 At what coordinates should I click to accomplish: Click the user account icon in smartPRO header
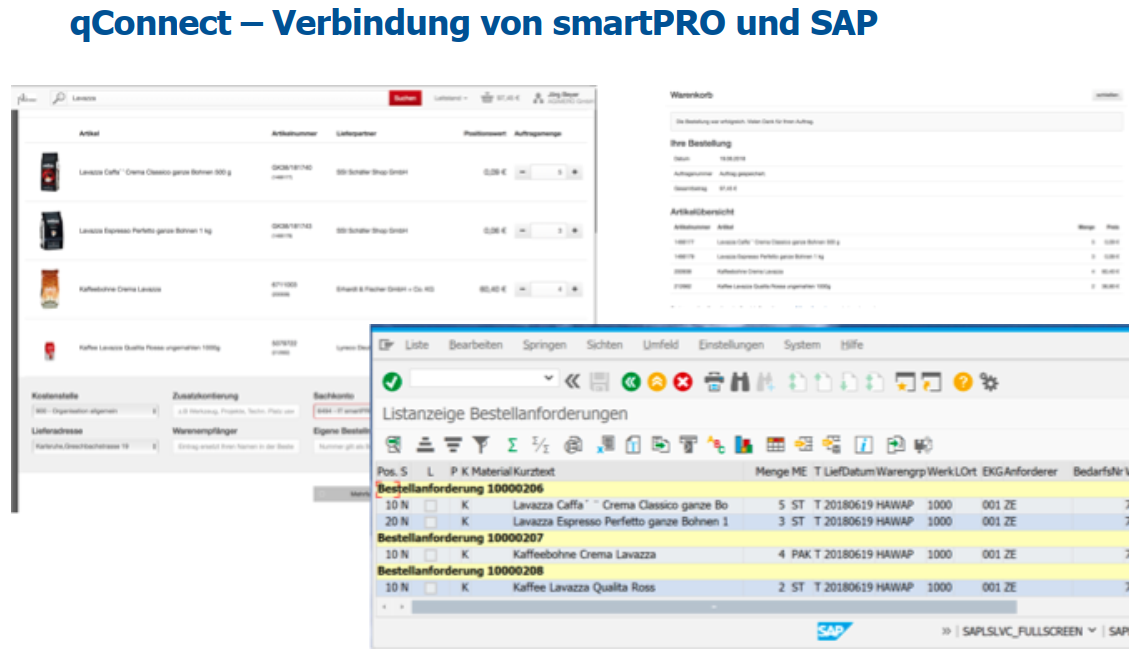538,98
